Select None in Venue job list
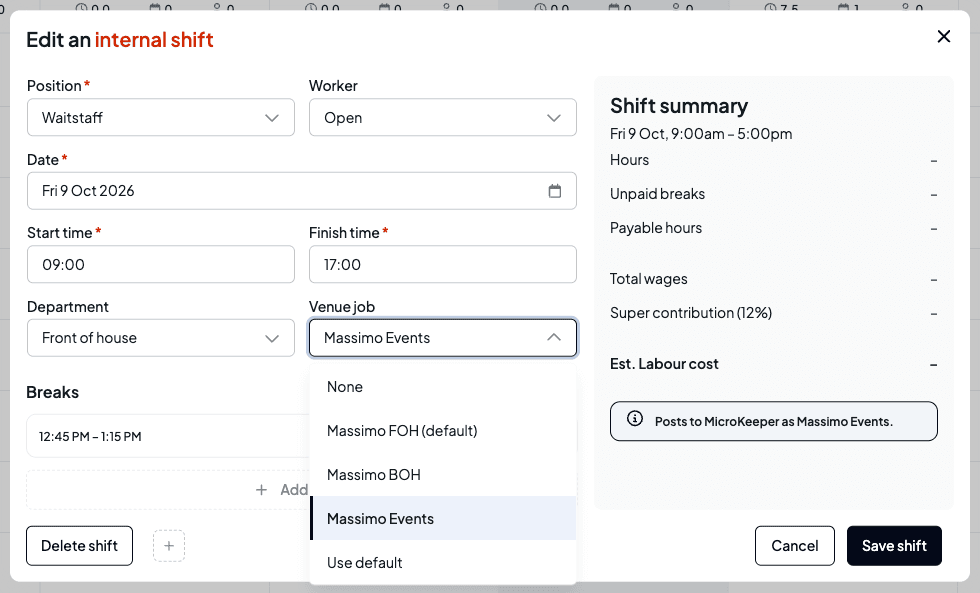 tap(442, 387)
